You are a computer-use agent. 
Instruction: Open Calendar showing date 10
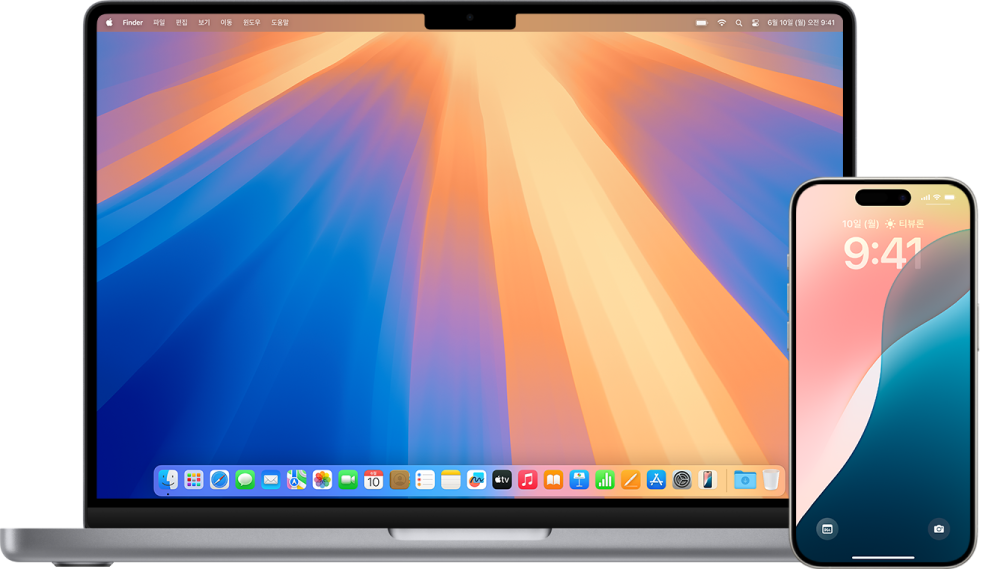click(373, 480)
